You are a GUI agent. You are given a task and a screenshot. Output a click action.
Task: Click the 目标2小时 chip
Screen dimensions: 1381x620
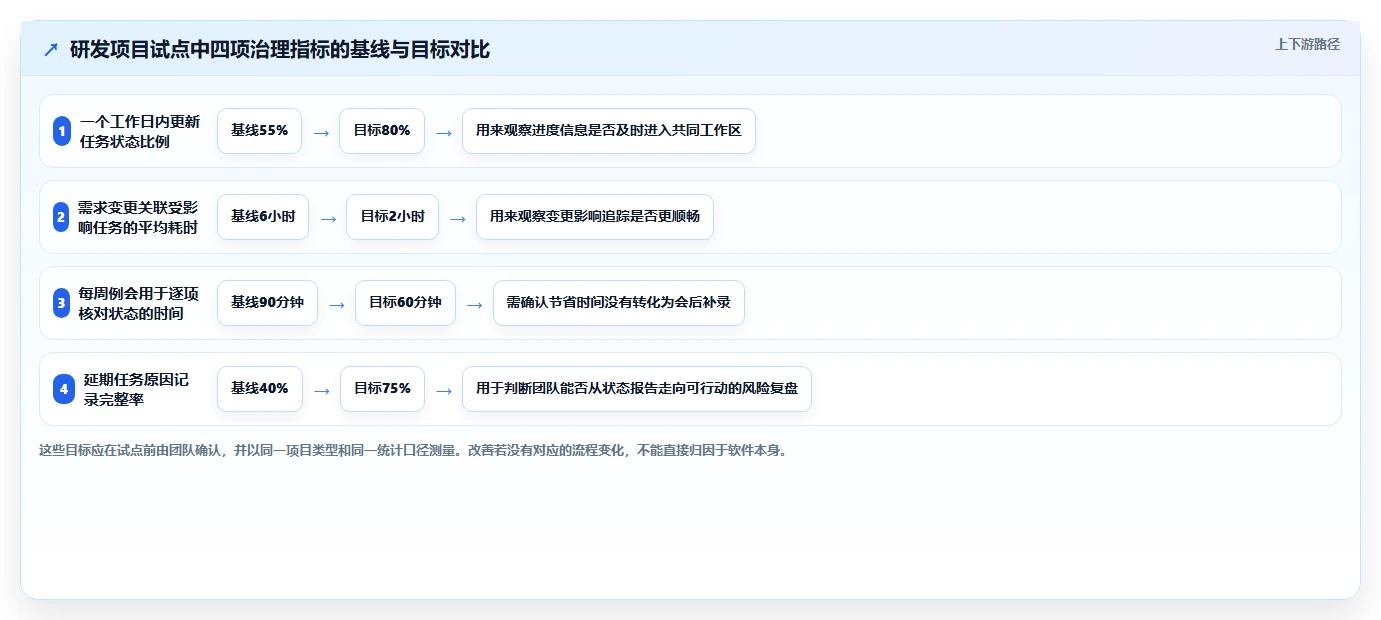[392, 217]
